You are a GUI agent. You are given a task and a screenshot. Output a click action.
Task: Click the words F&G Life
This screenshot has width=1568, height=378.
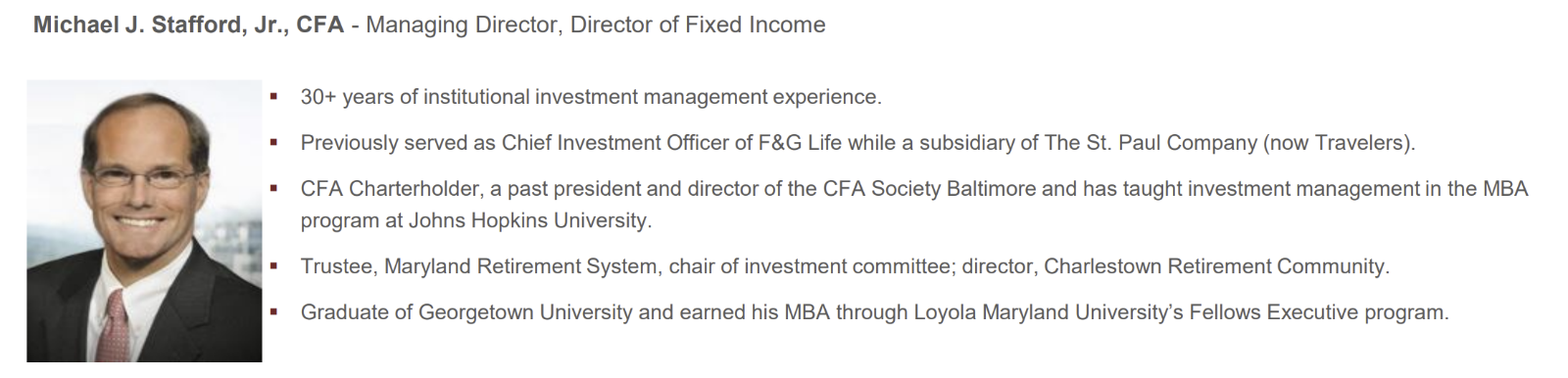click(801, 143)
